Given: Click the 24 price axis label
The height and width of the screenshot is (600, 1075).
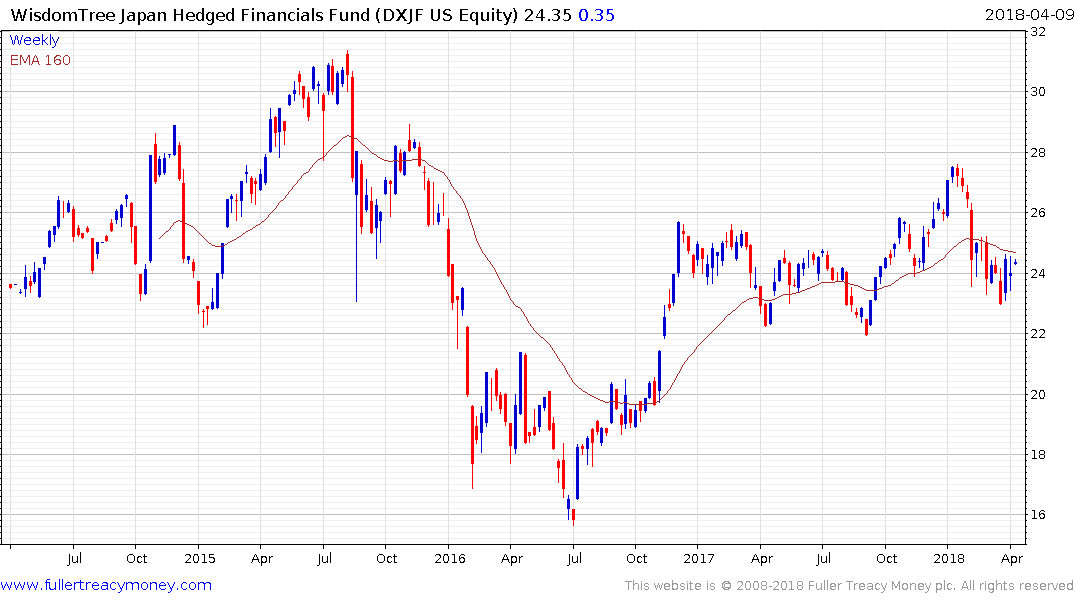Looking at the screenshot, I should pyautogui.click(x=1038, y=274).
